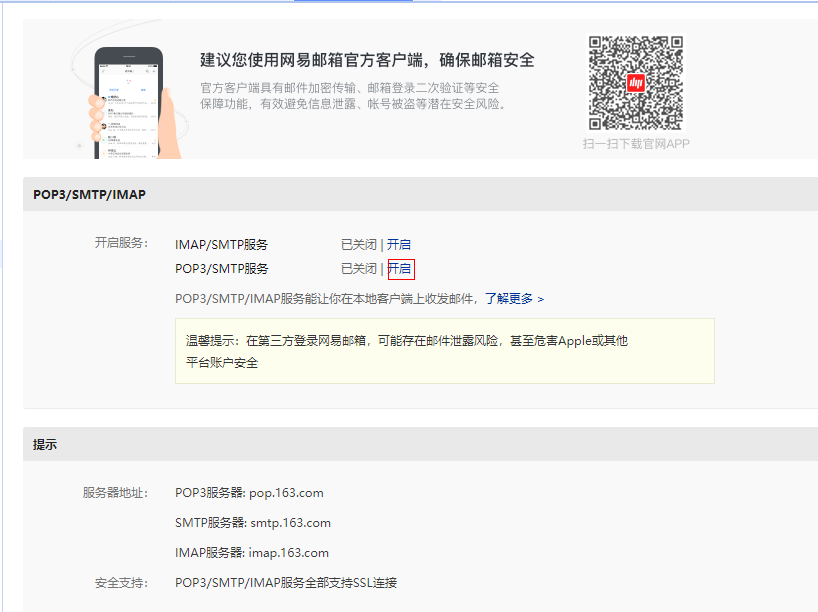Click the 已关闭 status for POP3/SMTP service
Image resolution: width=818 pixels, height=612 pixels.
click(x=358, y=269)
